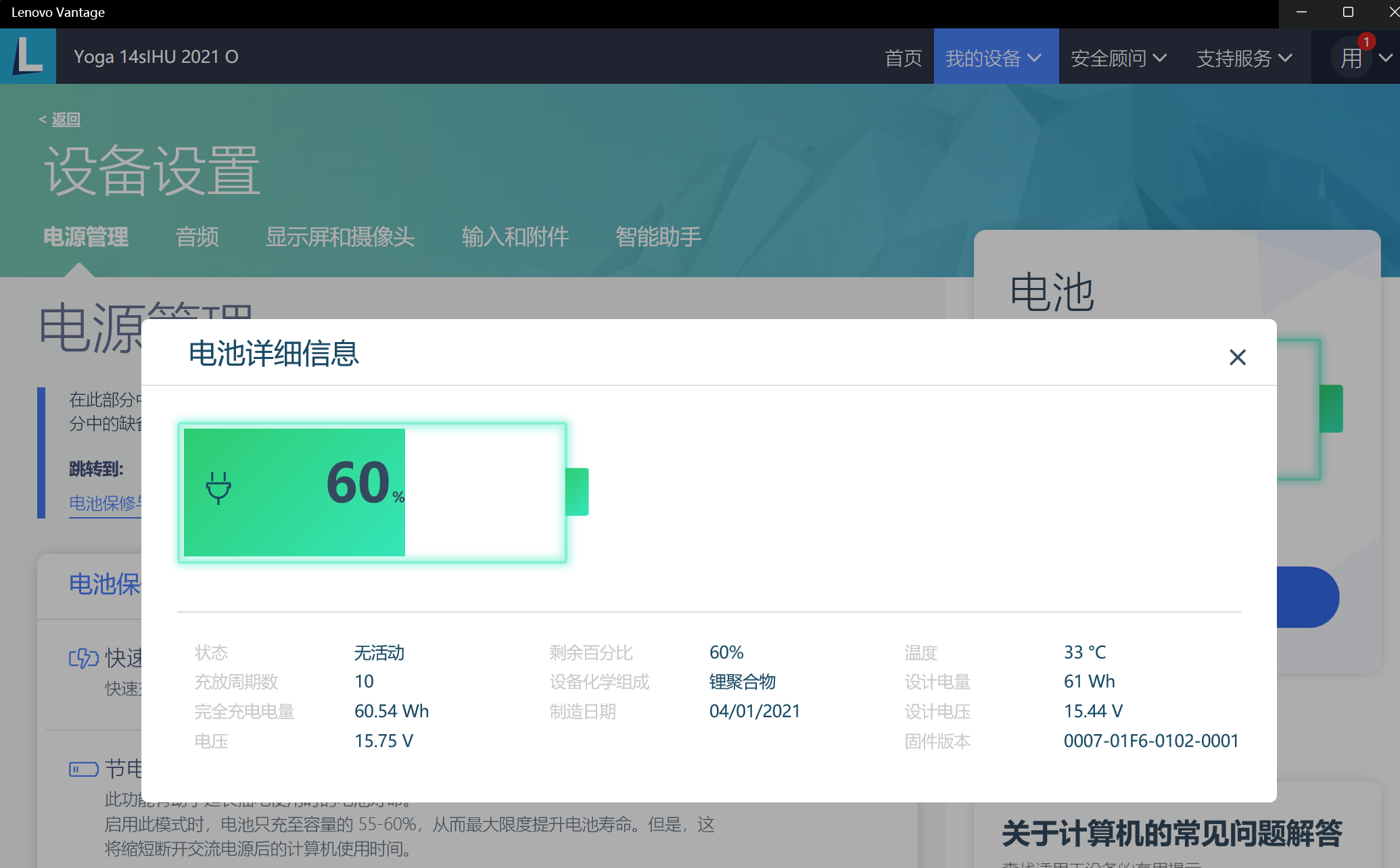Expand the 支持服务 dropdown menu
The image size is (1400, 868).
coord(1244,58)
